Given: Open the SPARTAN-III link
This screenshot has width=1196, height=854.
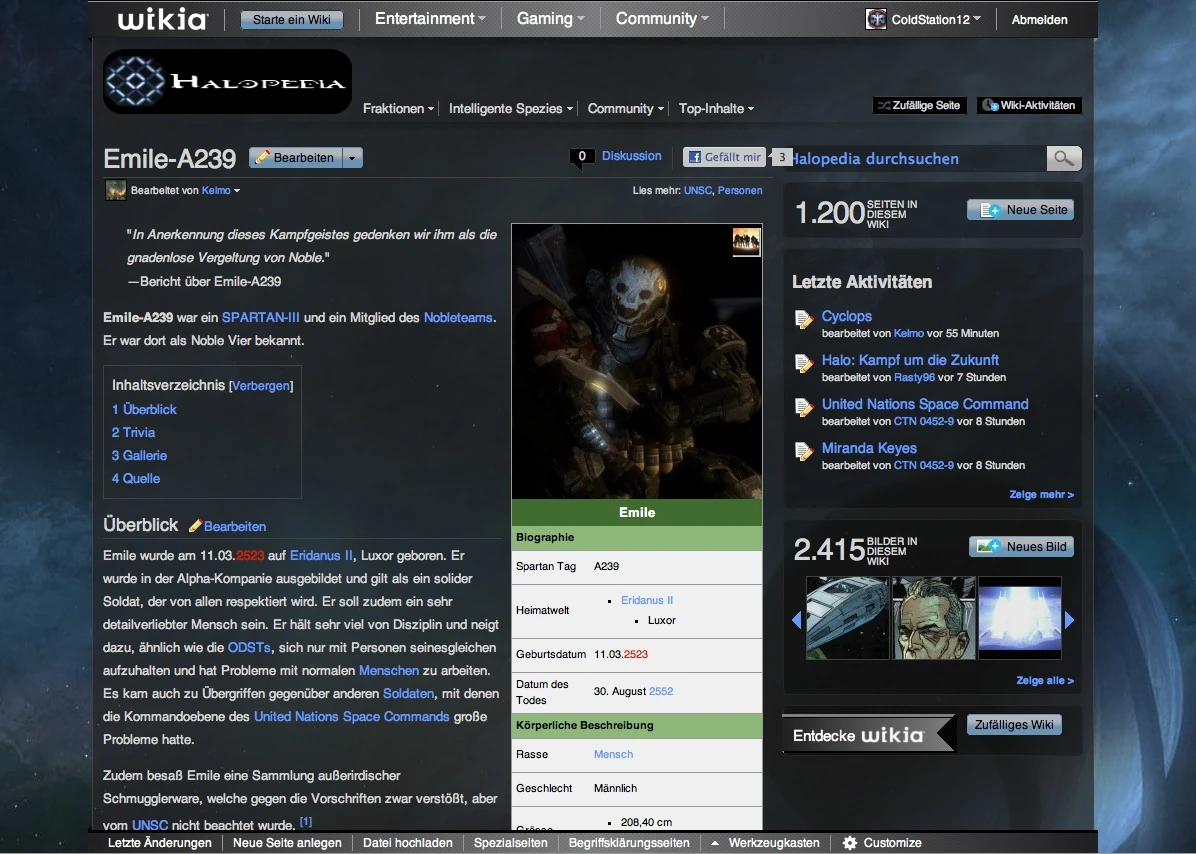Looking at the screenshot, I should pyautogui.click(x=260, y=317).
